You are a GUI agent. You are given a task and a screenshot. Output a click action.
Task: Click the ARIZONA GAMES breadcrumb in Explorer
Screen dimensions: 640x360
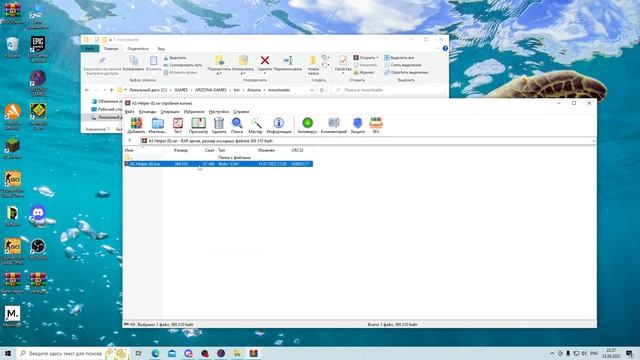(210, 90)
